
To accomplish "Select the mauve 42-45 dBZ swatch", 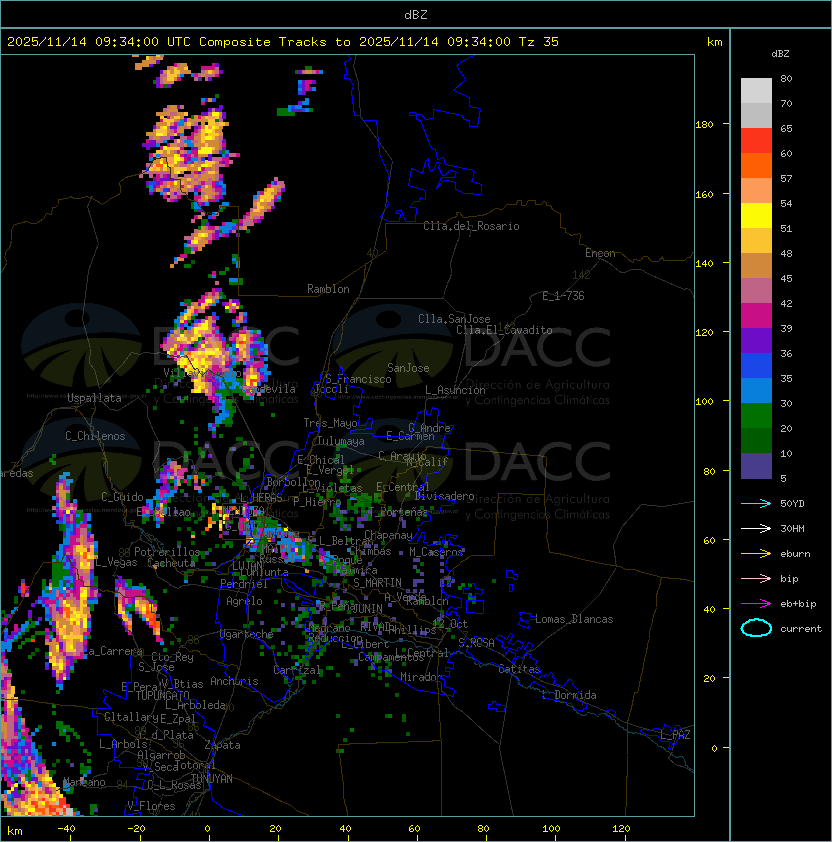I will [x=756, y=291].
